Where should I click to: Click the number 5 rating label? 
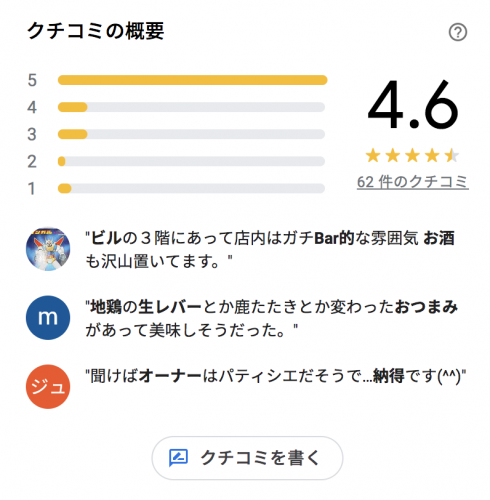[32, 80]
